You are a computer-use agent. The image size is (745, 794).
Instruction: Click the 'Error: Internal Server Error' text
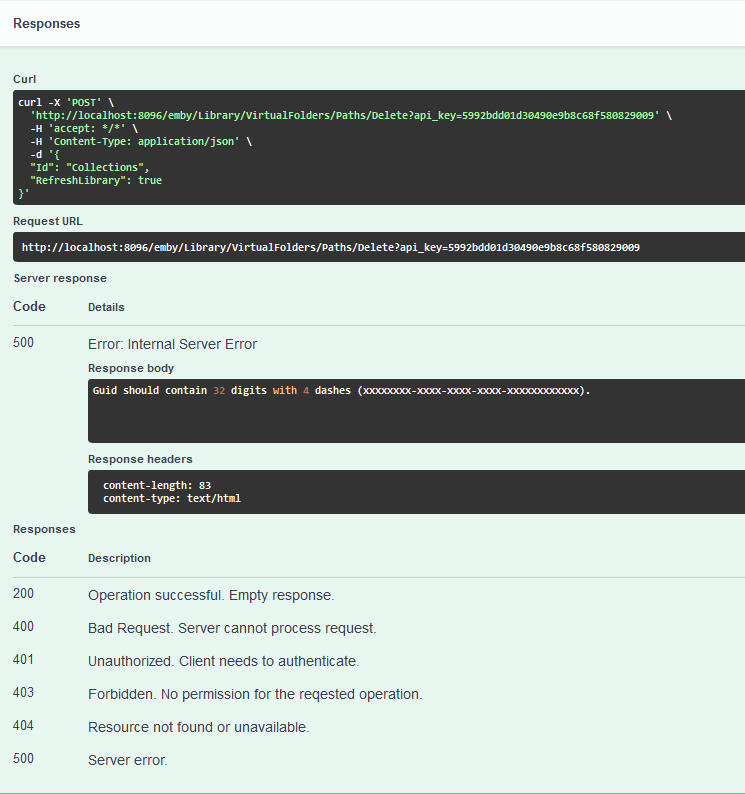click(x=172, y=344)
